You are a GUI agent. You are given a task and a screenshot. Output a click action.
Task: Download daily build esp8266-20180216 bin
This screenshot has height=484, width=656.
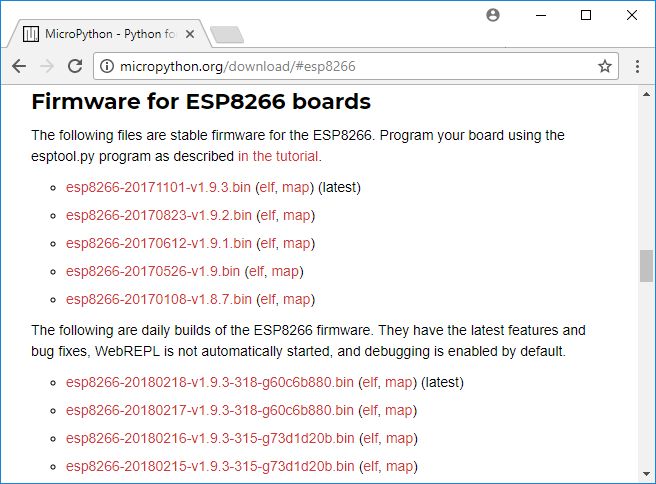pos(210,438)
